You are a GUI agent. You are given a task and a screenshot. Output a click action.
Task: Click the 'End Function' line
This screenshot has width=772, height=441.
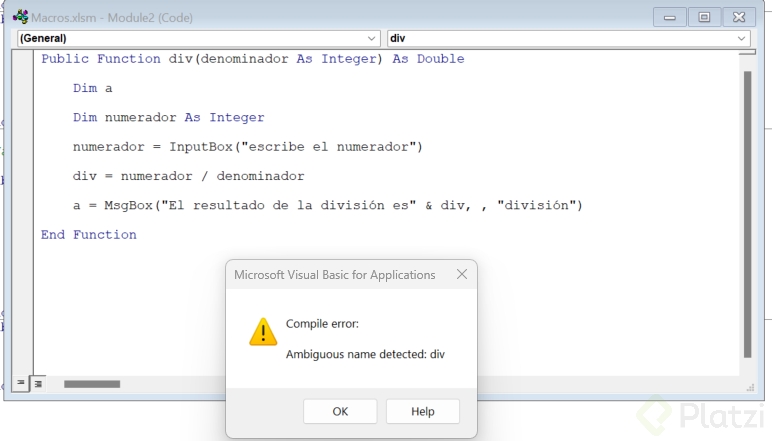point(89,234)
